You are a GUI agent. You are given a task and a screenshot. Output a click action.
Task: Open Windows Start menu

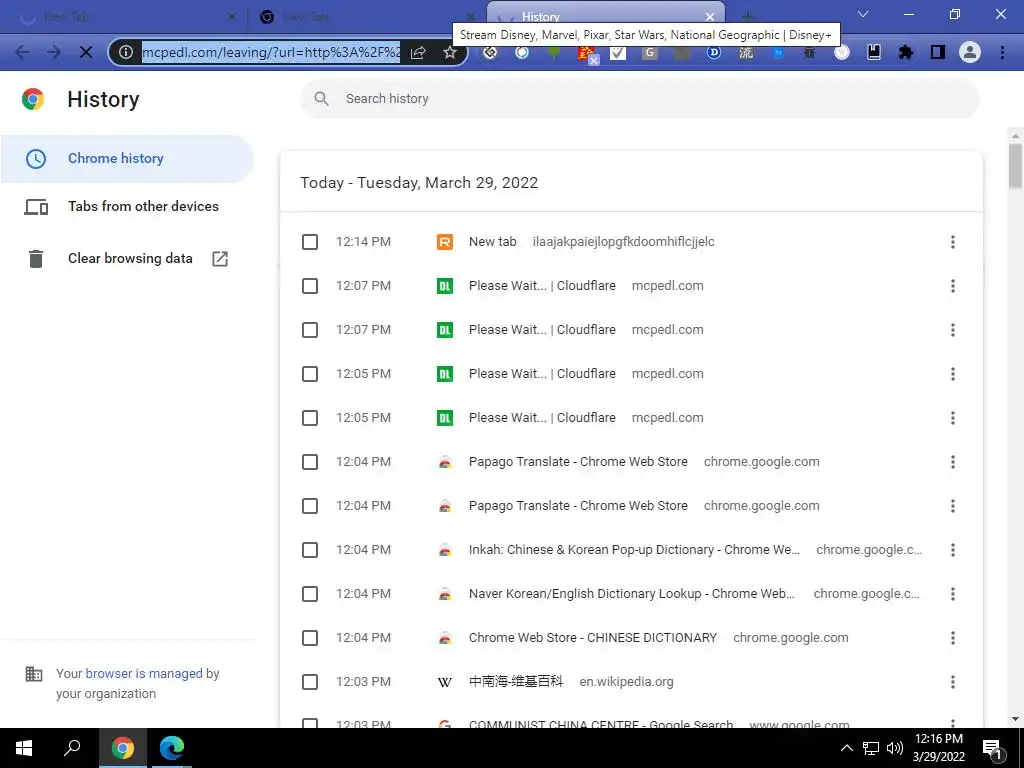(24, 748)
